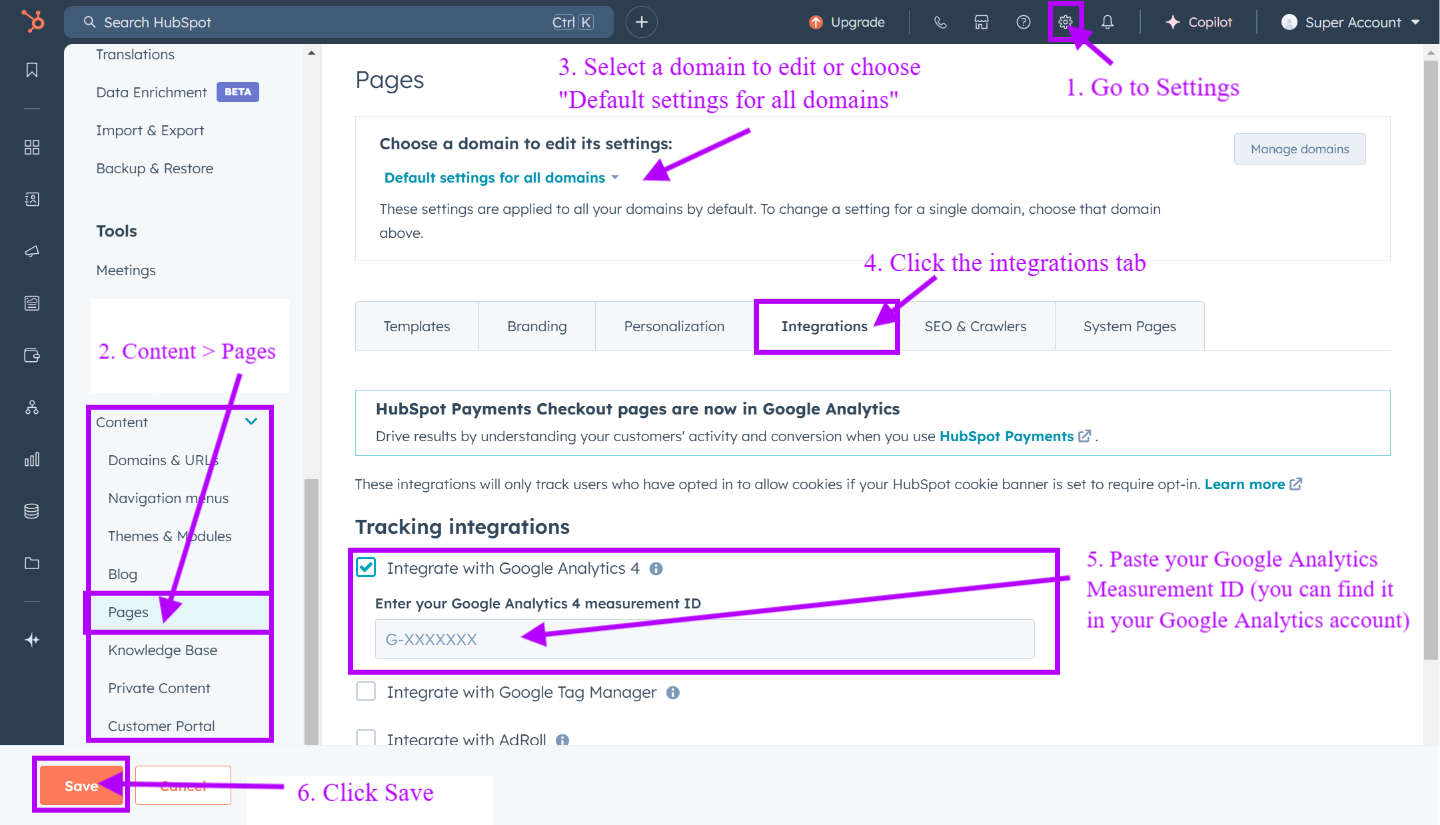Open Customer Portal under Content
The width and height of the screenshot is (1440, 825).
point(162,726)
